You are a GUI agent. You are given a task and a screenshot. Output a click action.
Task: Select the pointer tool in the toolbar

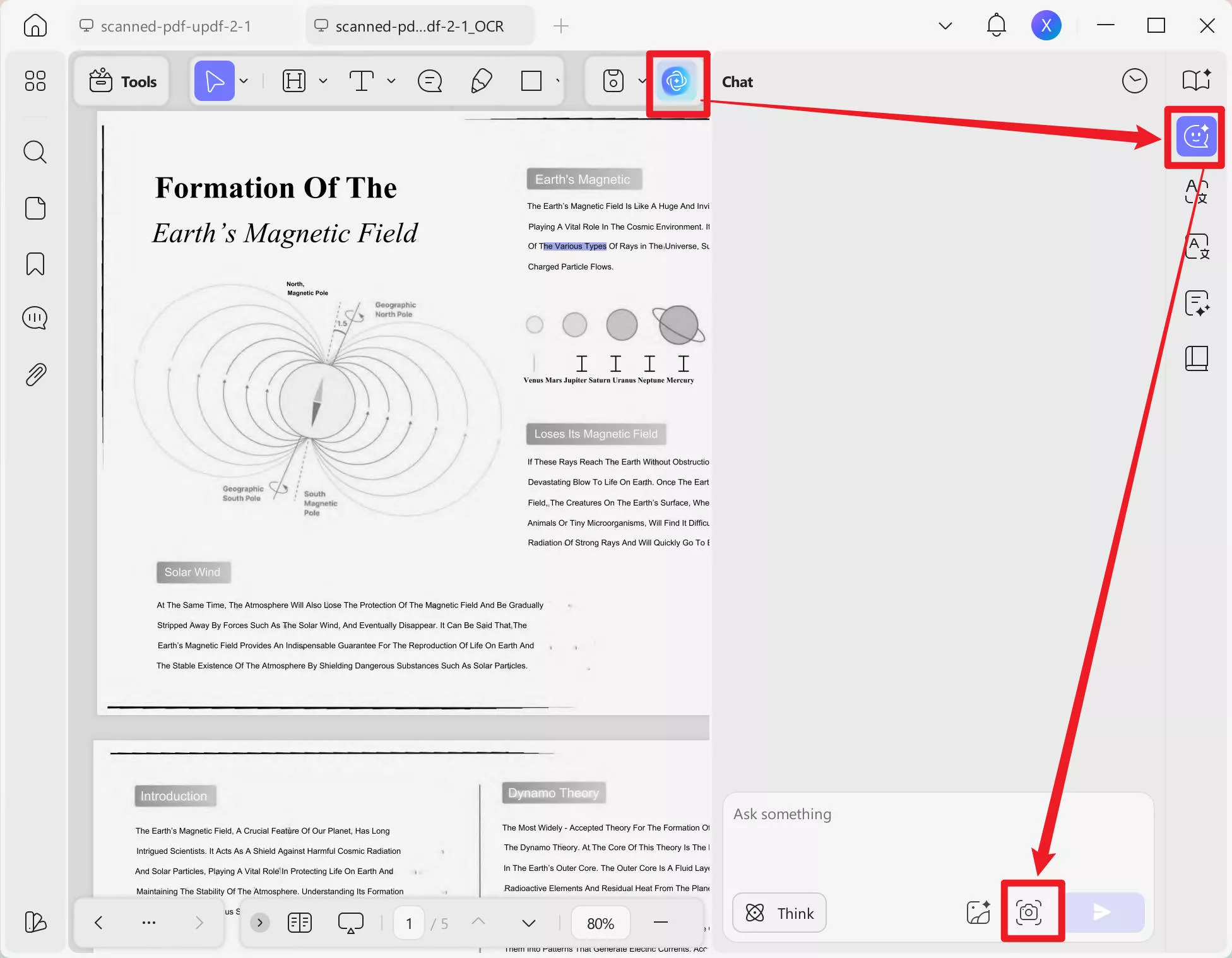(215, 81)
